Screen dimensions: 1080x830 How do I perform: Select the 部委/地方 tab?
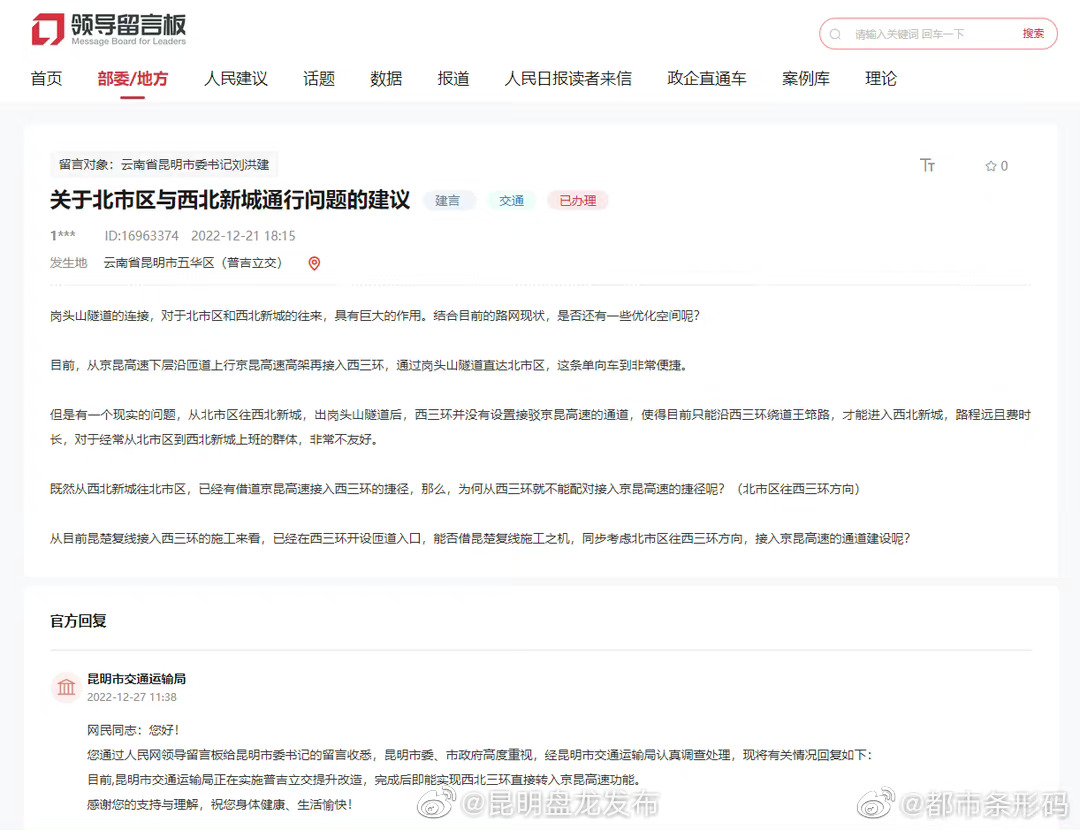(132, 79)
